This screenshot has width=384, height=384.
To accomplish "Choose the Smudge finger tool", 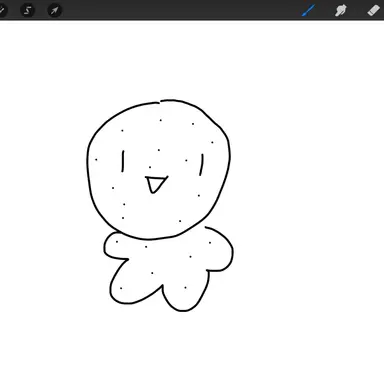I will click(x=341, y=10).
